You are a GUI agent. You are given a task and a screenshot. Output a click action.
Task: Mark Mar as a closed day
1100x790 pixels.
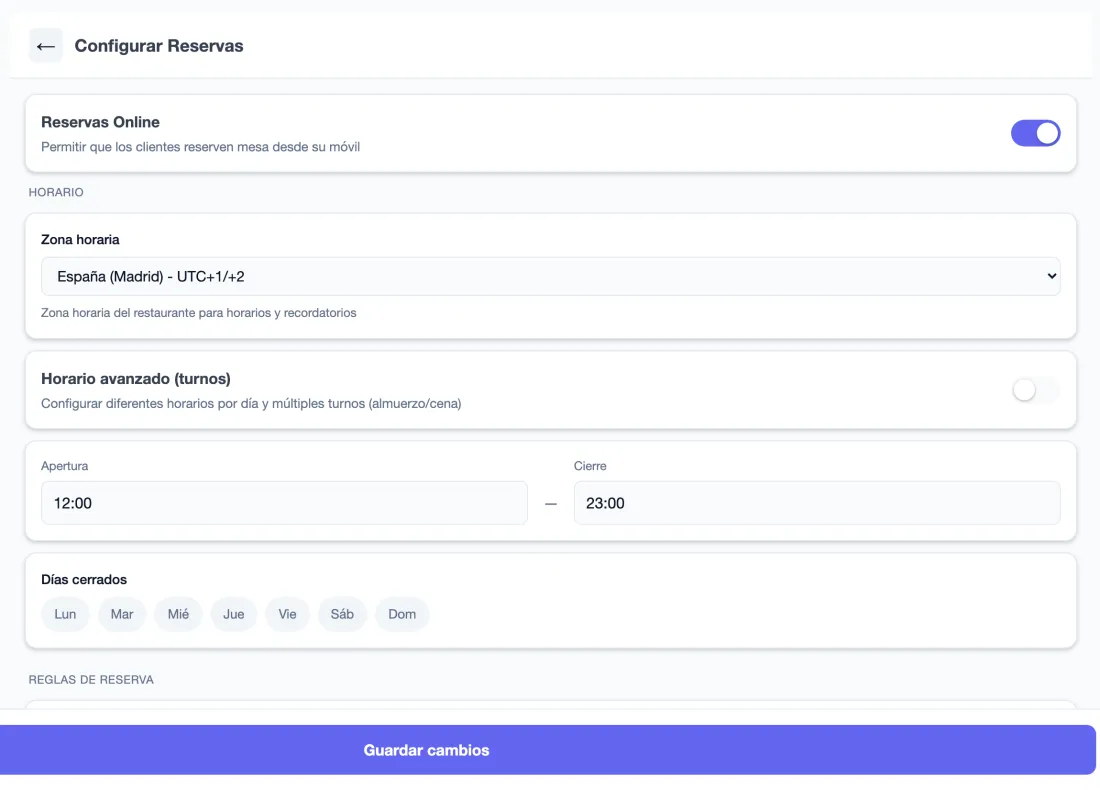tap(122, 615)
